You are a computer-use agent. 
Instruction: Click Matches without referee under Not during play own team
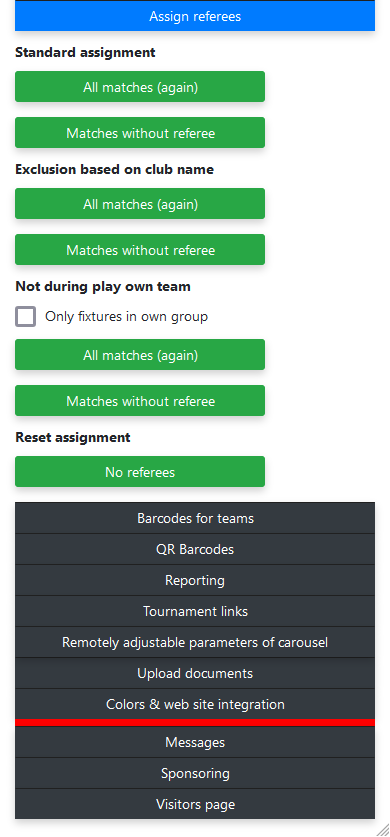tap(140, 401)
